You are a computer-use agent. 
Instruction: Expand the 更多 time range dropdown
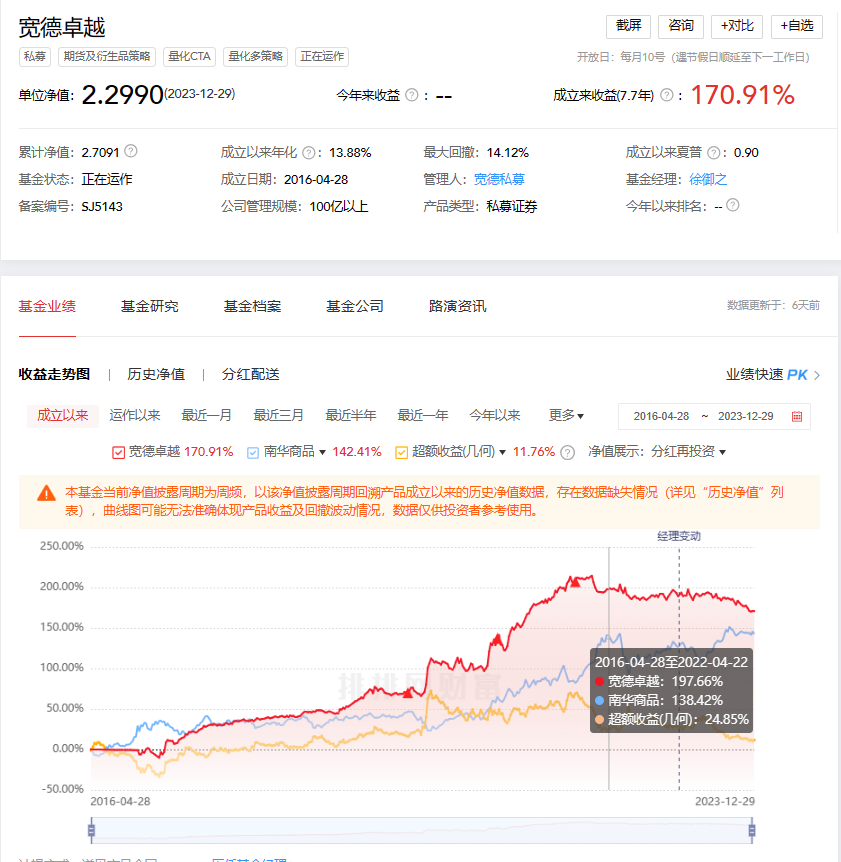click(566, 416)
